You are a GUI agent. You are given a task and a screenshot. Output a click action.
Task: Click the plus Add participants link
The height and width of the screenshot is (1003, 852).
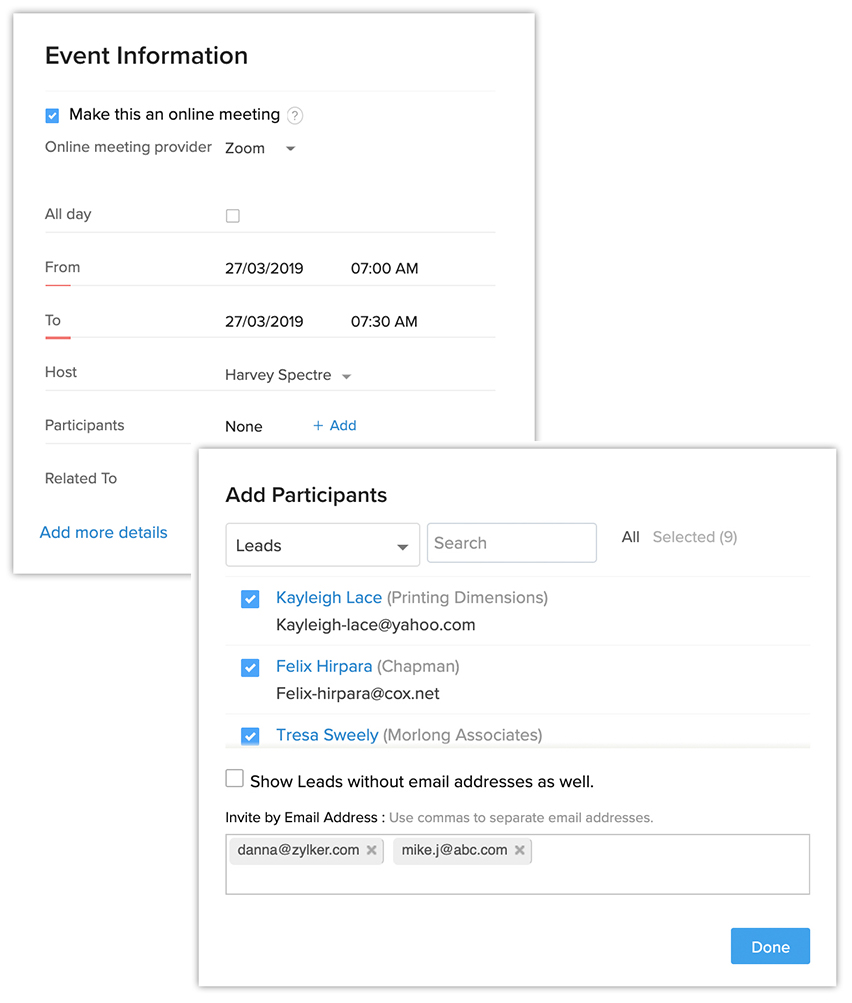pyautogui.click(x=334, y=426)
